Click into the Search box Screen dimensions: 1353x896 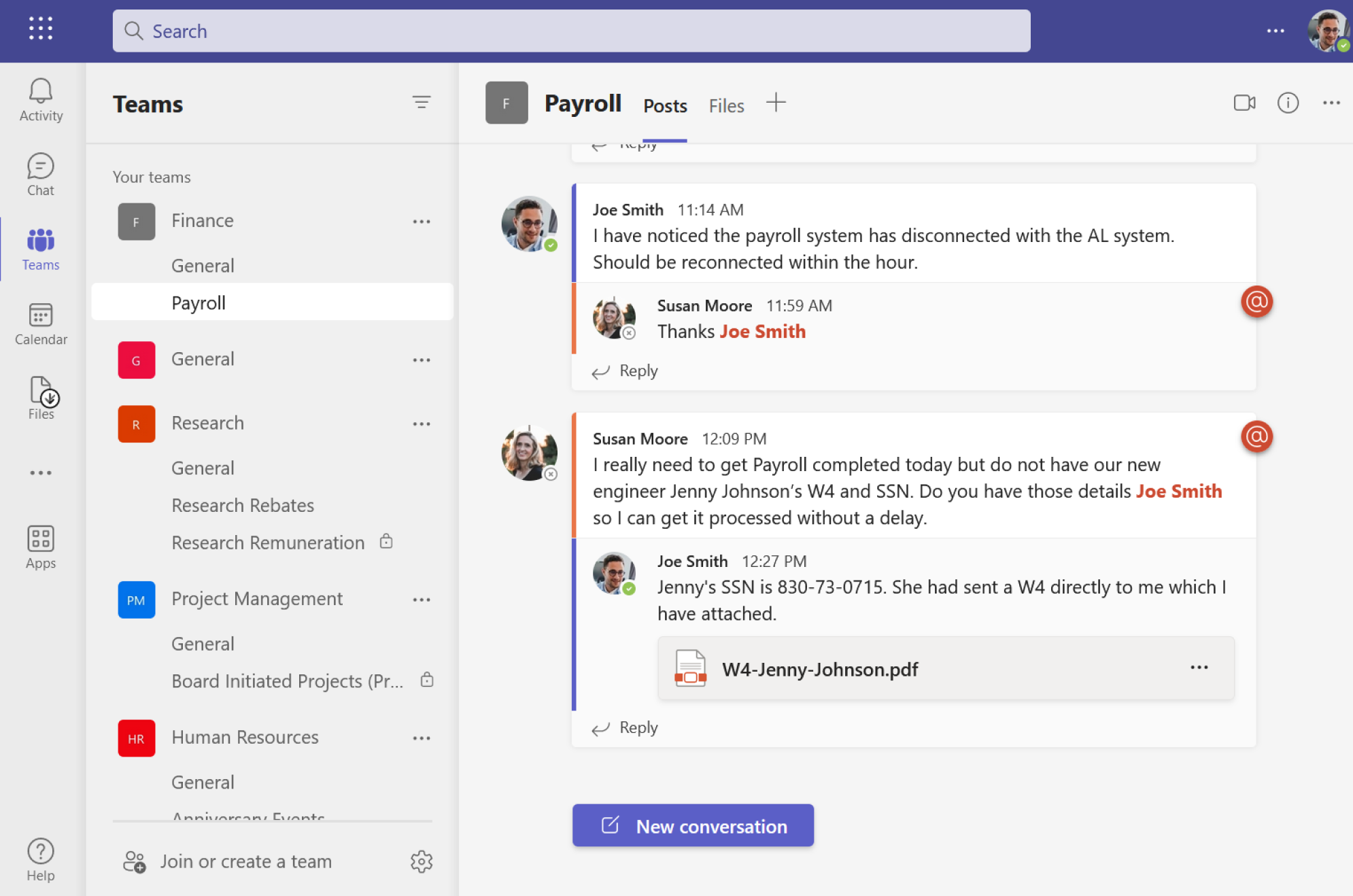(x=571, y=31)
